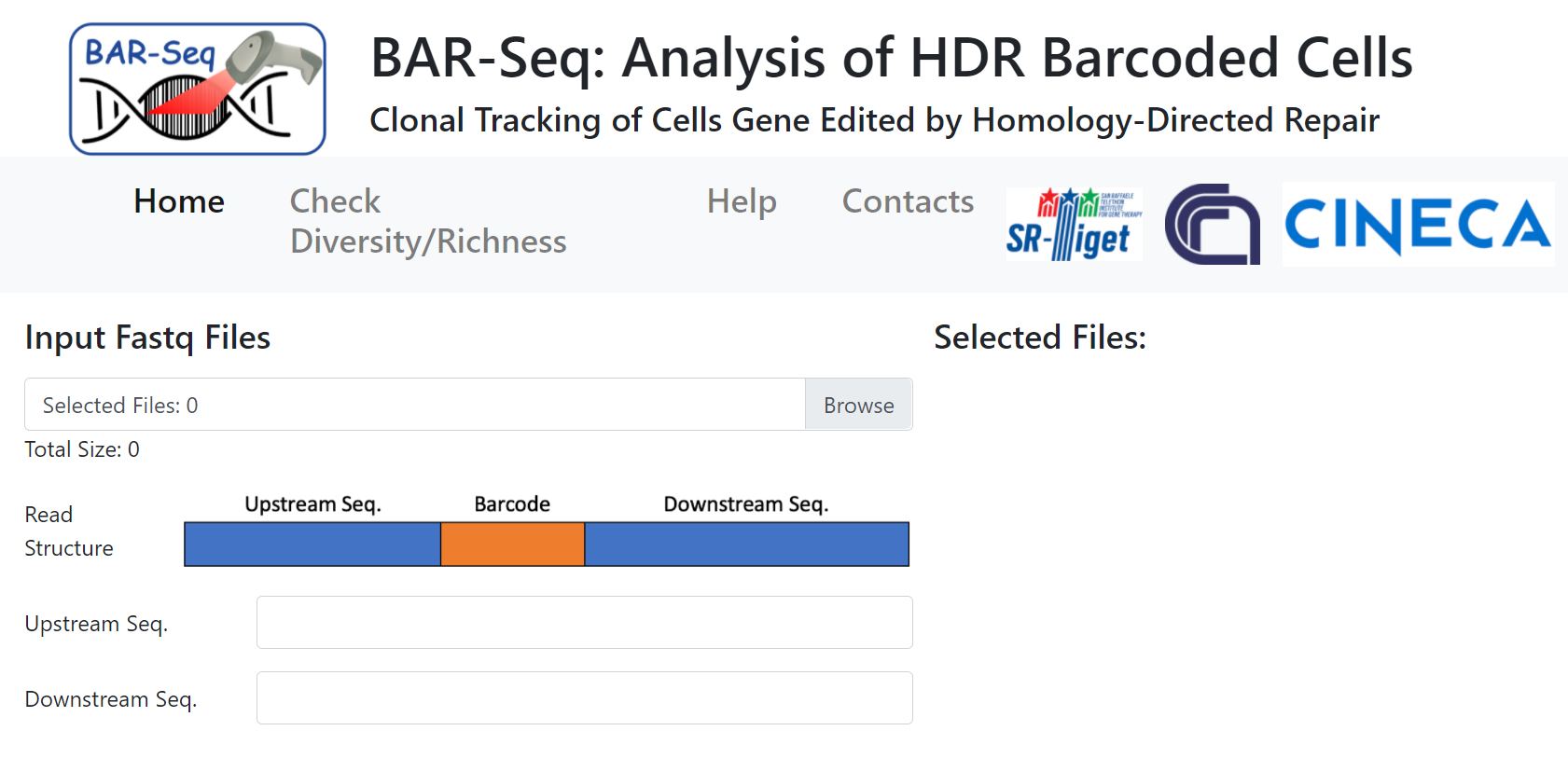Click the orange Barcode segment
Viewport: 1568px width, 772px height.
[x=512, y=545]
